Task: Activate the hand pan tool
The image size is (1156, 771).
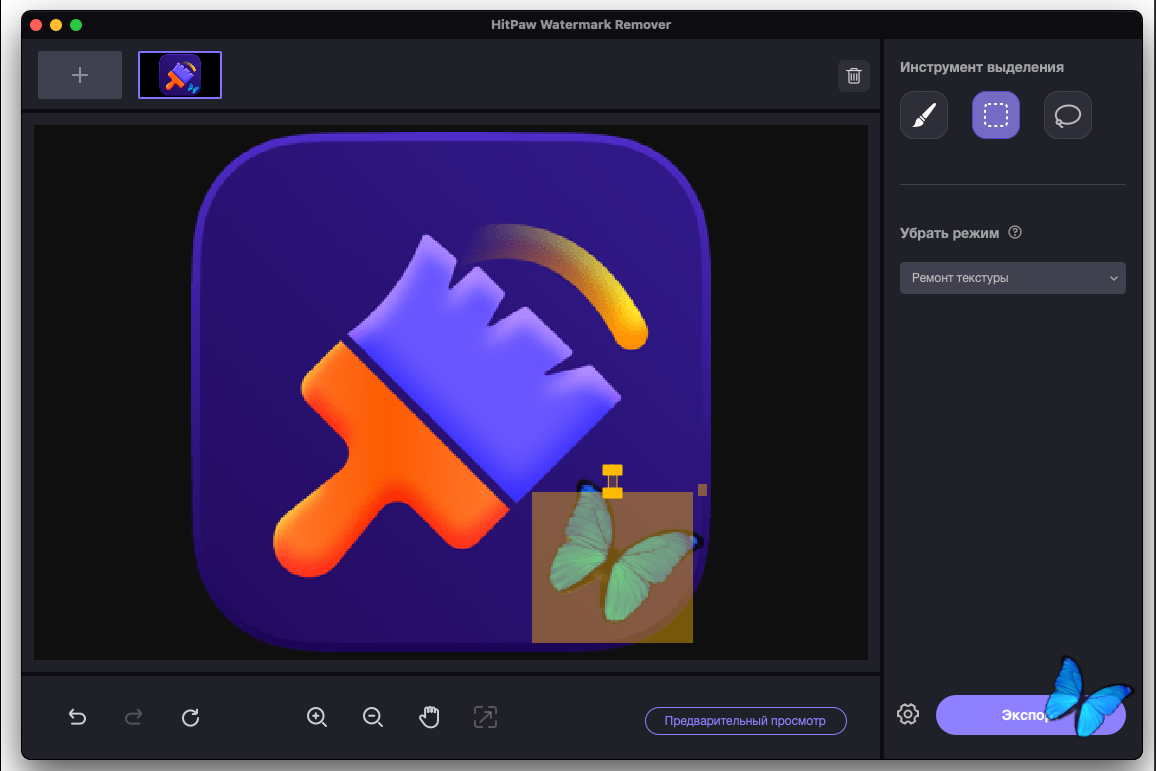Action: pyautogui.click(x=429, y=717)
